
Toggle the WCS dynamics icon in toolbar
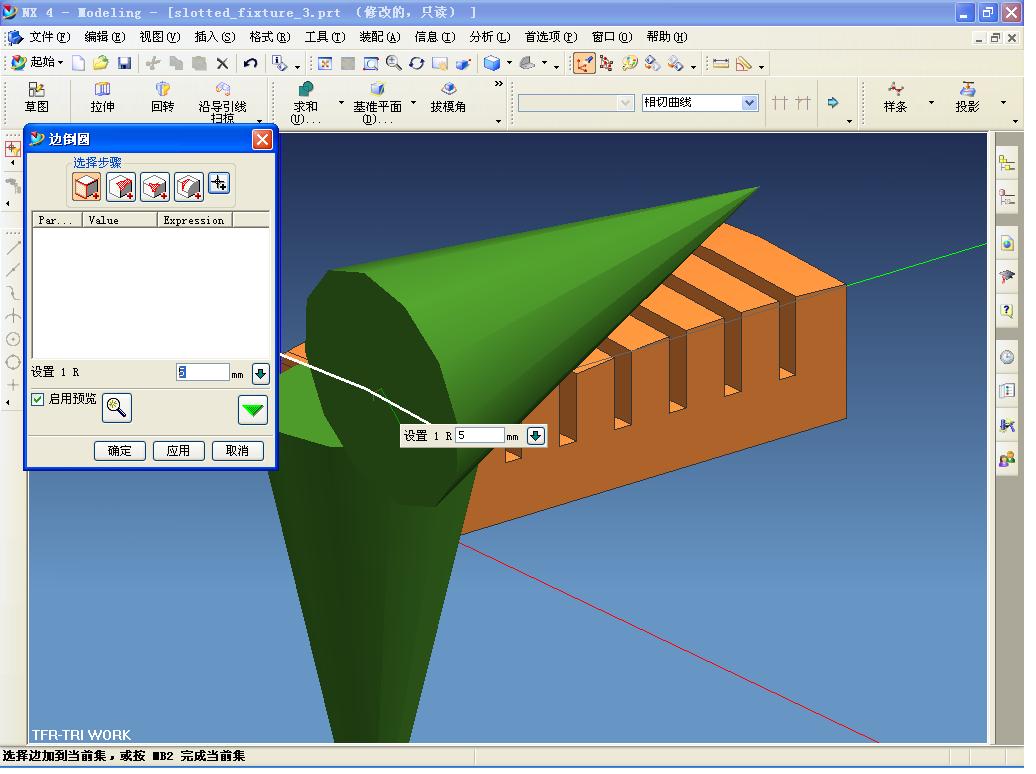click(583, 63)
